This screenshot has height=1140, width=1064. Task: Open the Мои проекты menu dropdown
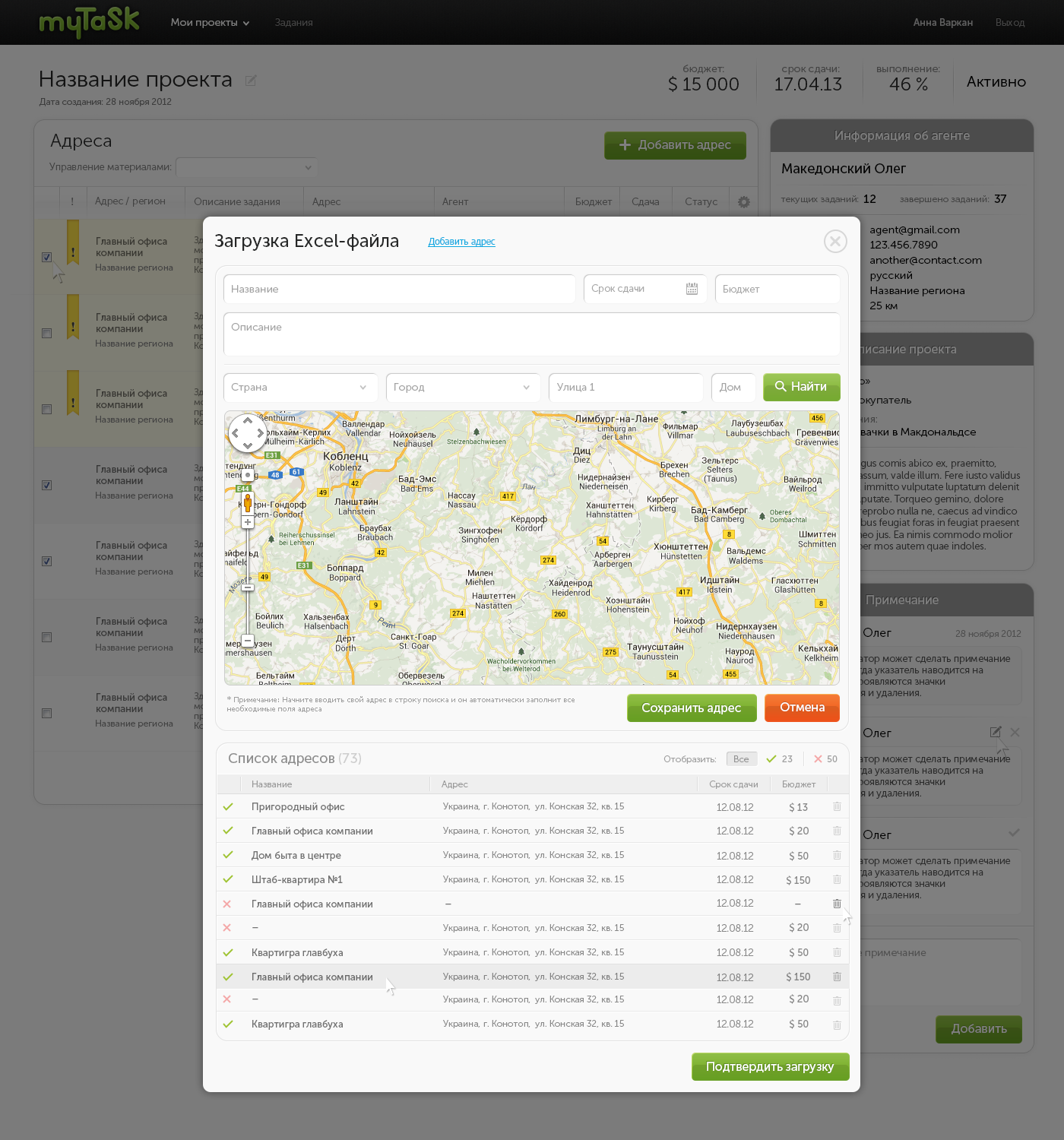pyautogui.click(x=210, y=23)
